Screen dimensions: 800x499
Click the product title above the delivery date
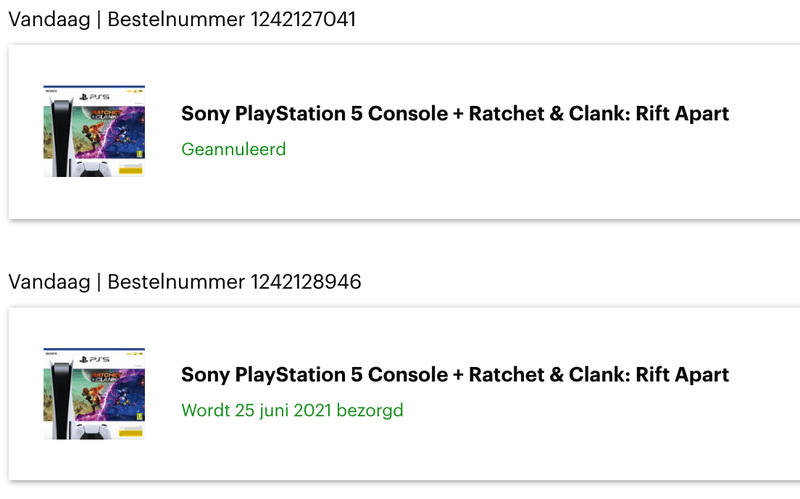(x=455, y=375)
